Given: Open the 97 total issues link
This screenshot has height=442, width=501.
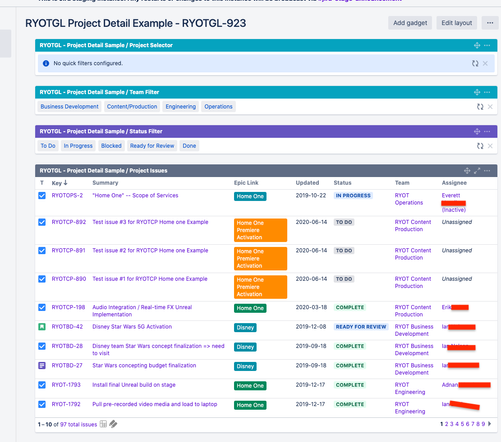Looking at the screenshot, I should pyautogui.click(x=79, y=424).
